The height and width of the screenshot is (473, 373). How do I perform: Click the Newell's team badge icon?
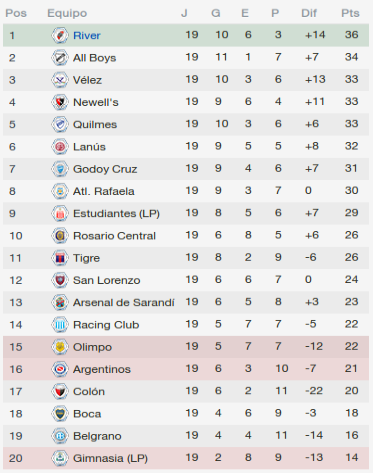[x=60, y=102]
